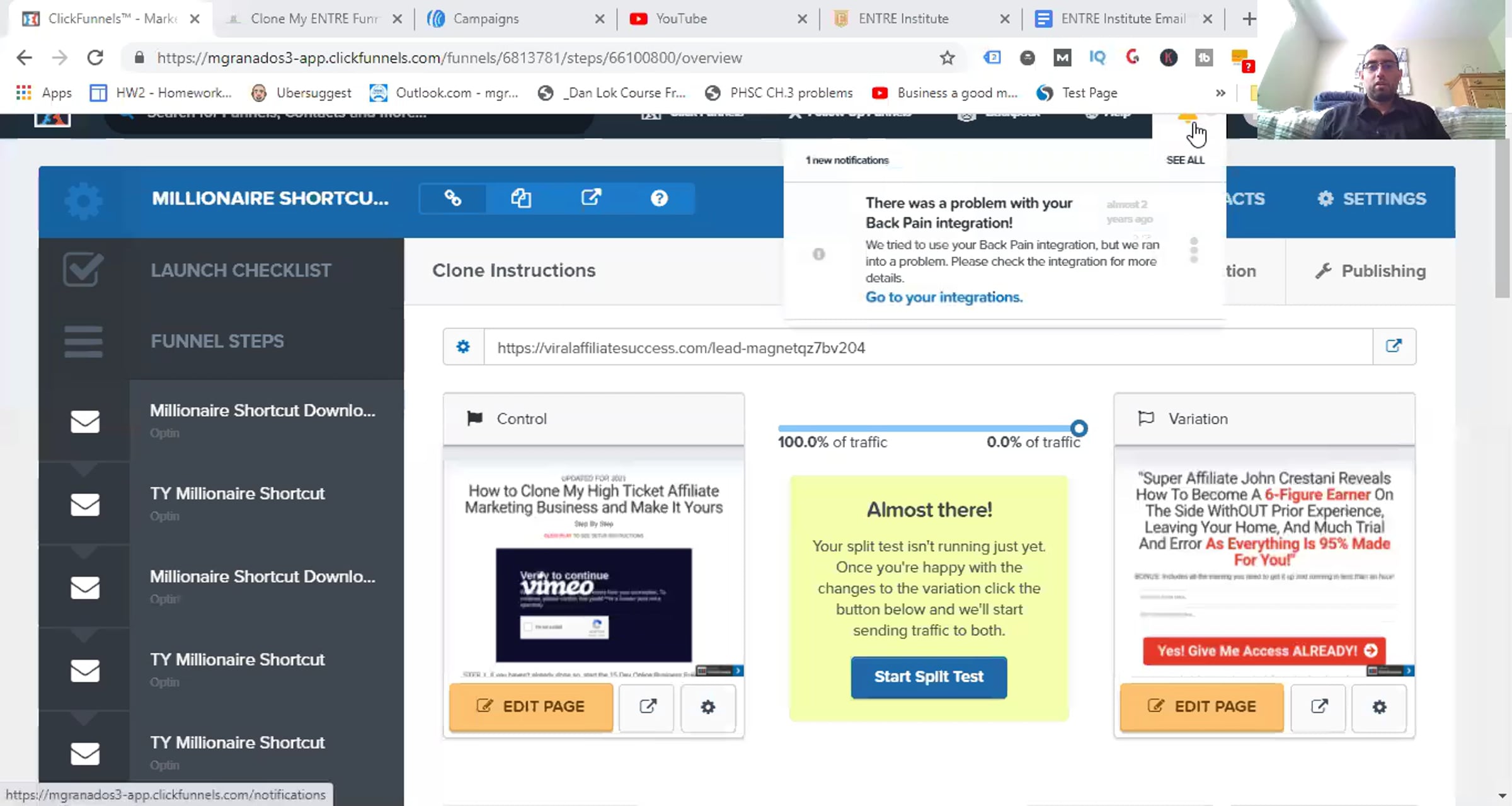
Task: Click the funnel step URL field
Action: coord(928,347)
